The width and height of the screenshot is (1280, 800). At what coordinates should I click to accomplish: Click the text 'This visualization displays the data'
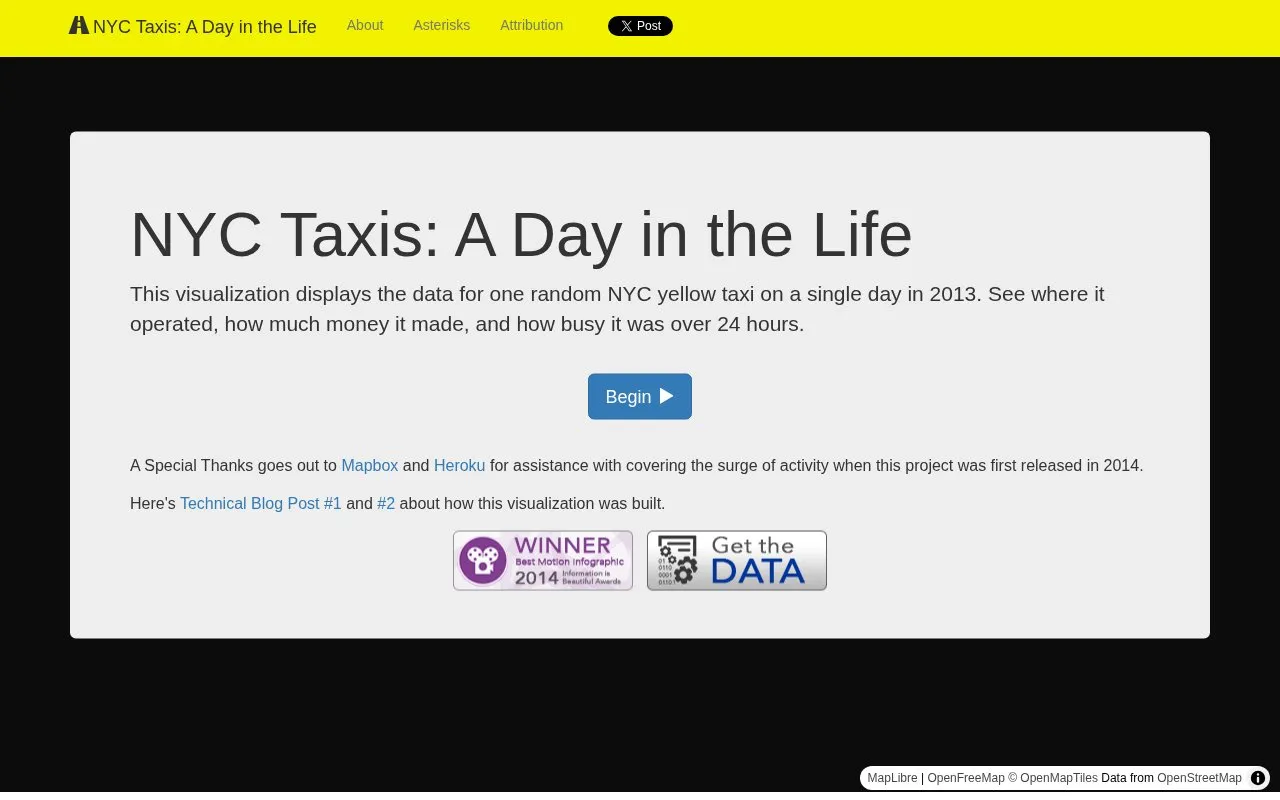coord(294,294)
